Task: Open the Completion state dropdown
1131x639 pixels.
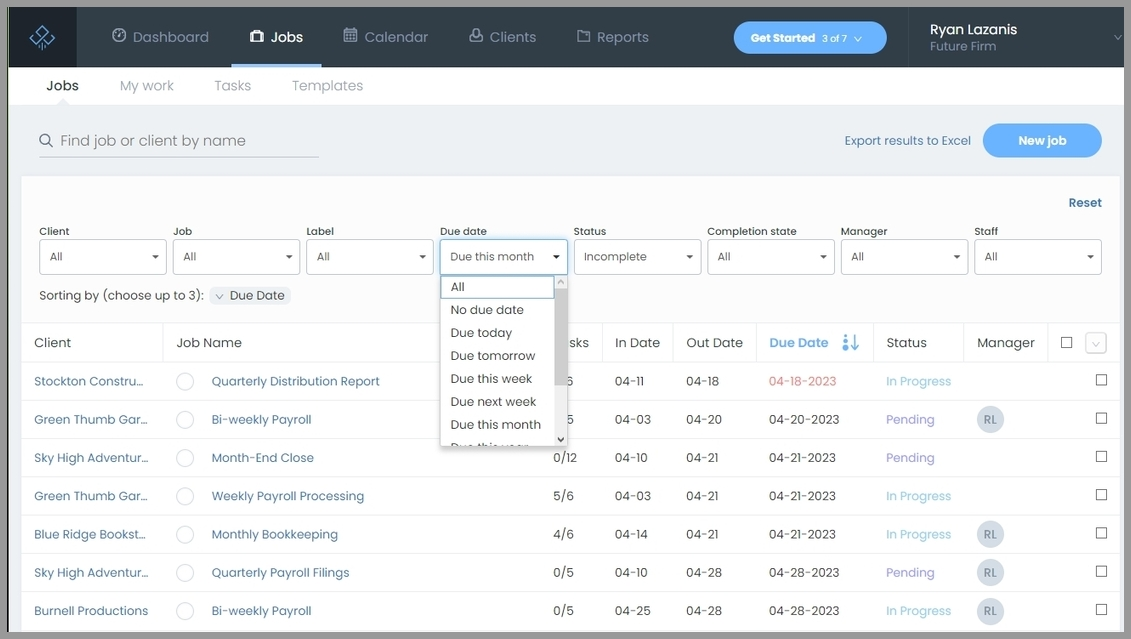Action: click(x=770, y=257)
